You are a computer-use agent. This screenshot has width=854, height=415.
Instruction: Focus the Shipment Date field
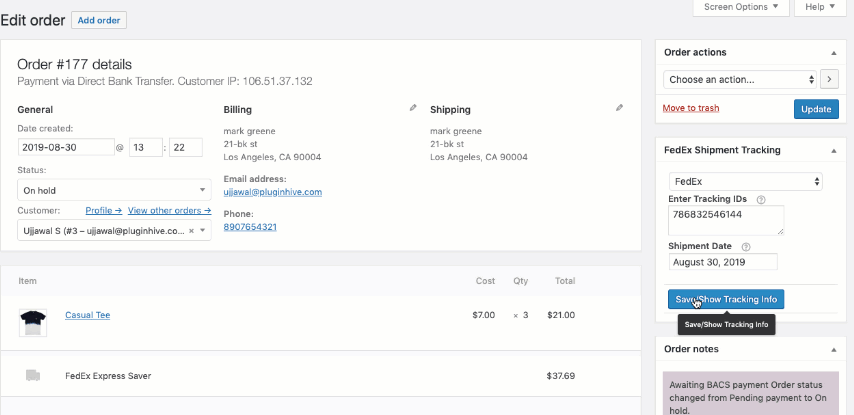point(723,262)
